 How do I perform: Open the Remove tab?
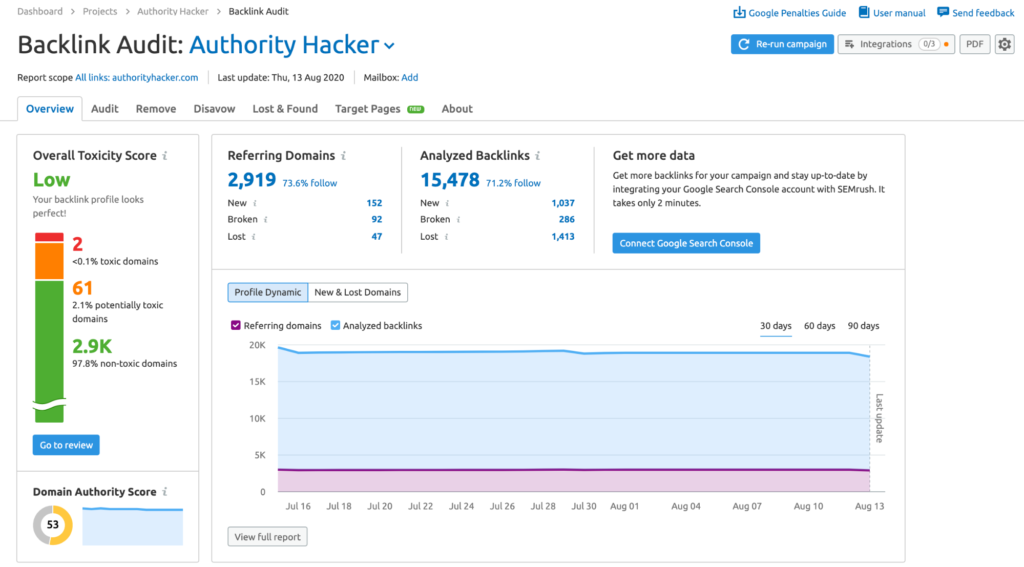coord(156,108)
